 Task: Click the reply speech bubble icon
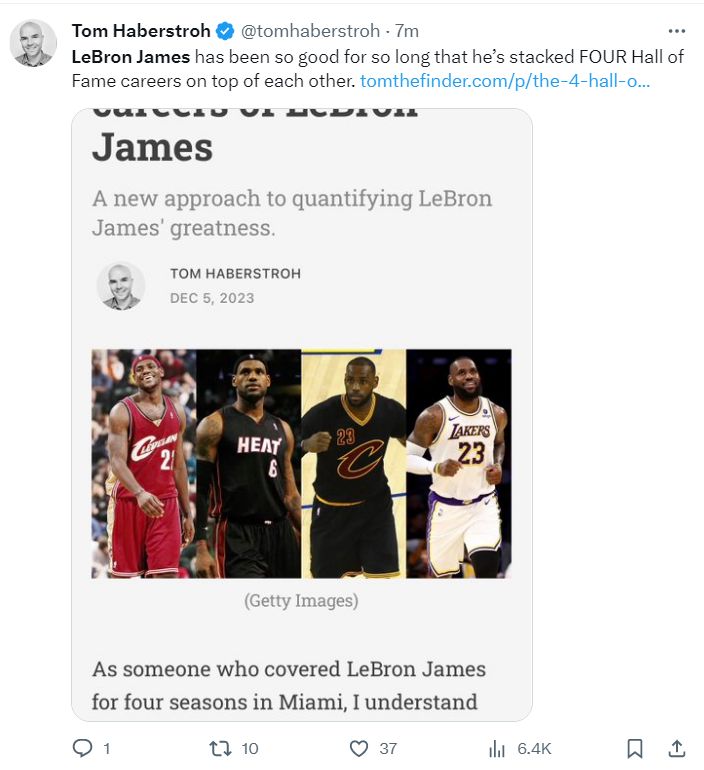click(x=84, y=748)
